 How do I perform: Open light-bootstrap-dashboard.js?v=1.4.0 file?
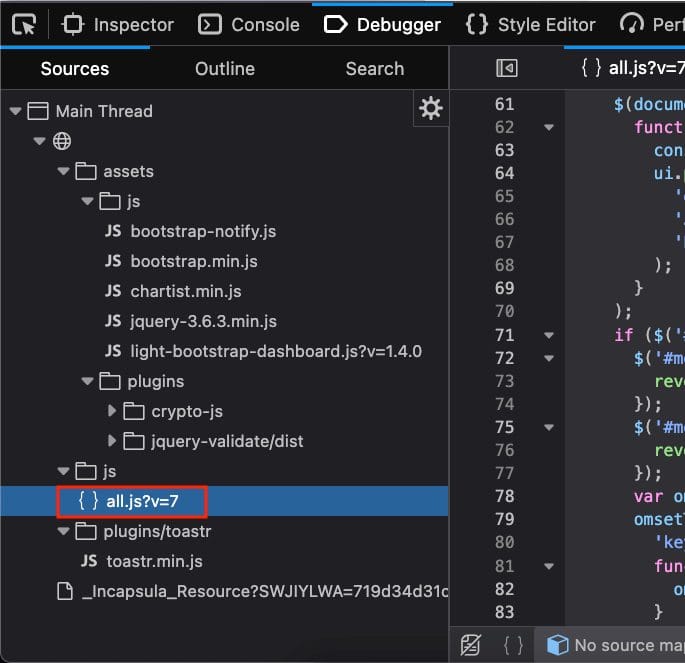click(x=276, y=352)
